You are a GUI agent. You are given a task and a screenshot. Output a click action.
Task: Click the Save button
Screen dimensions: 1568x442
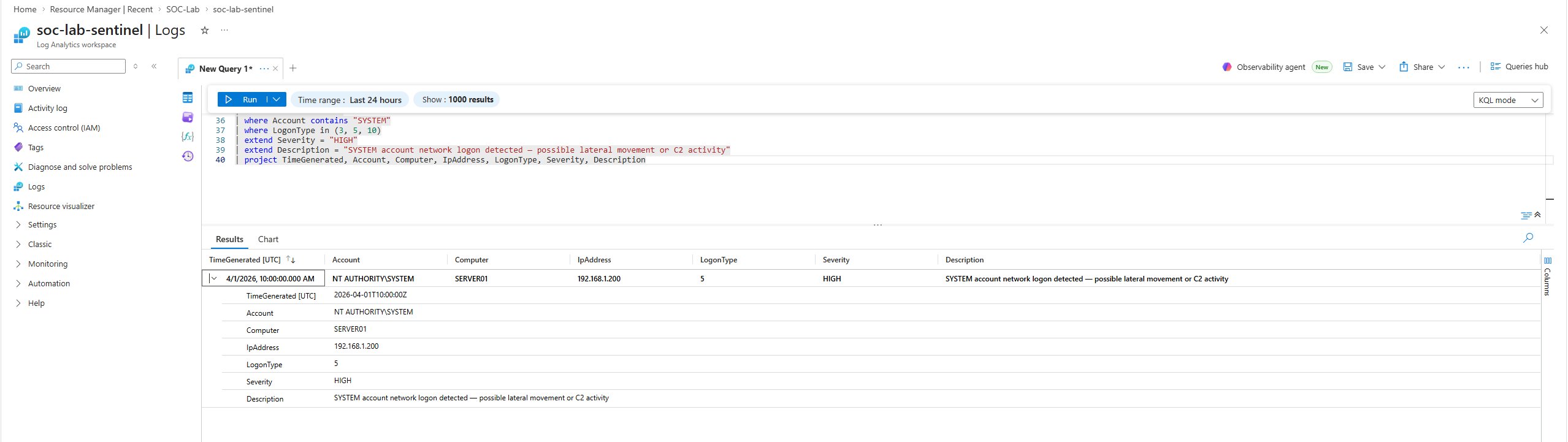pos(1359,67)
